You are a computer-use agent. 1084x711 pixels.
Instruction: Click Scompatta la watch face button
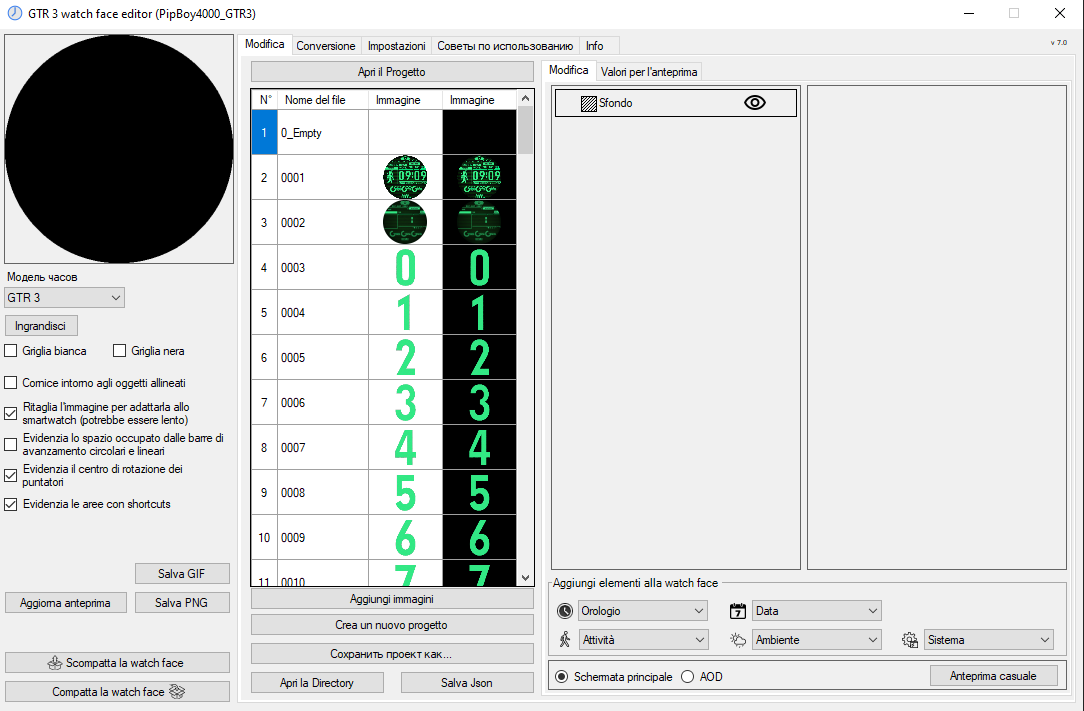(x=118, y=663)
